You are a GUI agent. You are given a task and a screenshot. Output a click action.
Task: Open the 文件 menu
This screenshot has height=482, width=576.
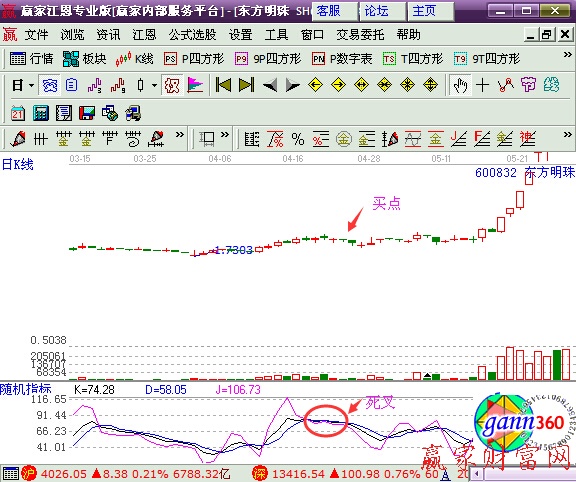[36, 35]
